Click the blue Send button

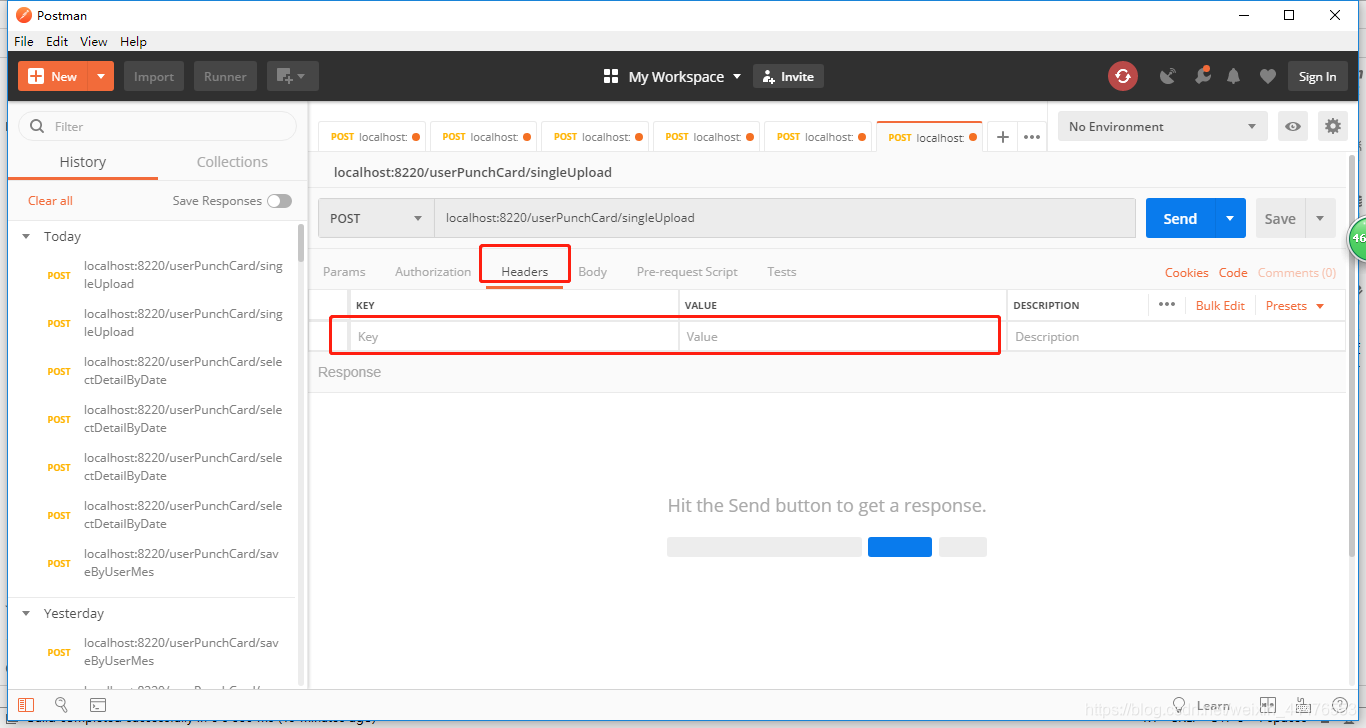coord(1180,218)
